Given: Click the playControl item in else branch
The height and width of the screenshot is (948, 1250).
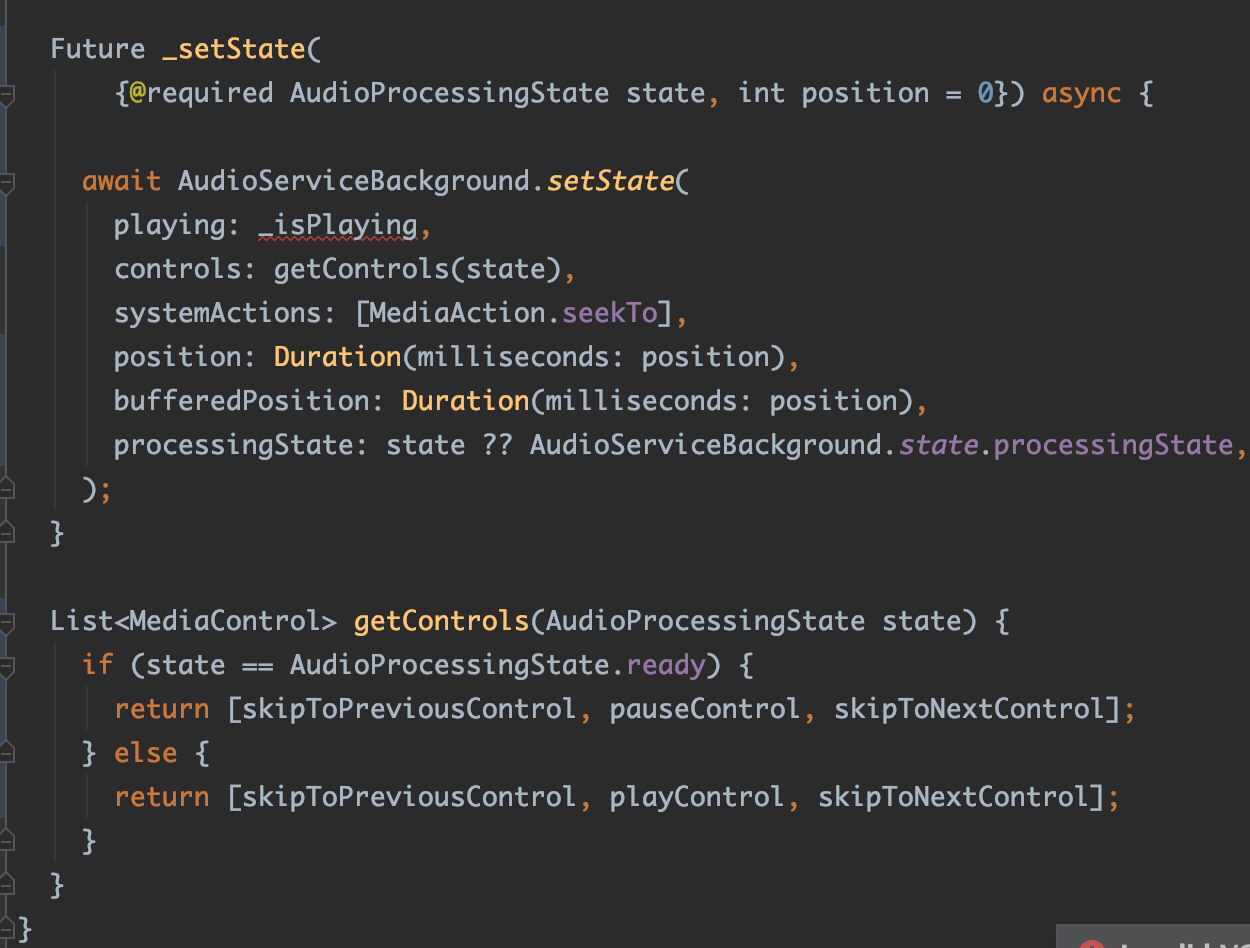Looking at the screenshot, I should pos(697,797).
